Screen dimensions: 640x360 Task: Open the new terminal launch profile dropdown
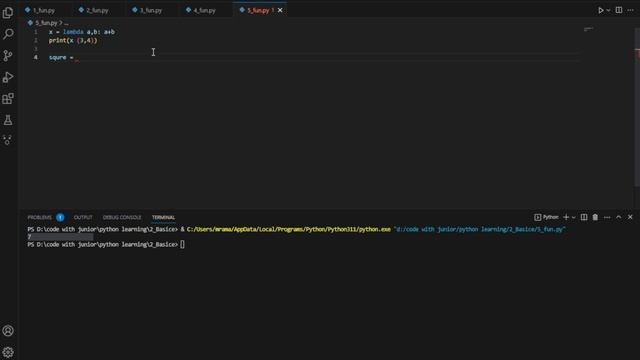[x=573, y=217]
